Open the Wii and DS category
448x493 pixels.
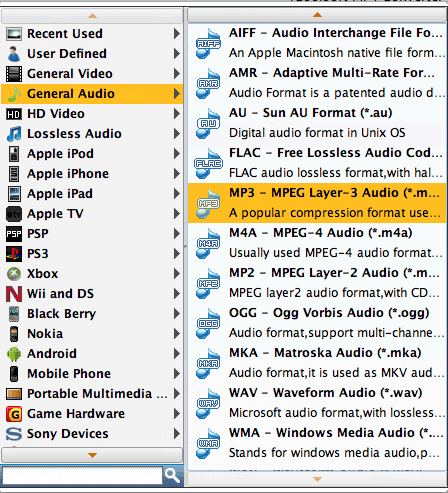coord(92,294)
